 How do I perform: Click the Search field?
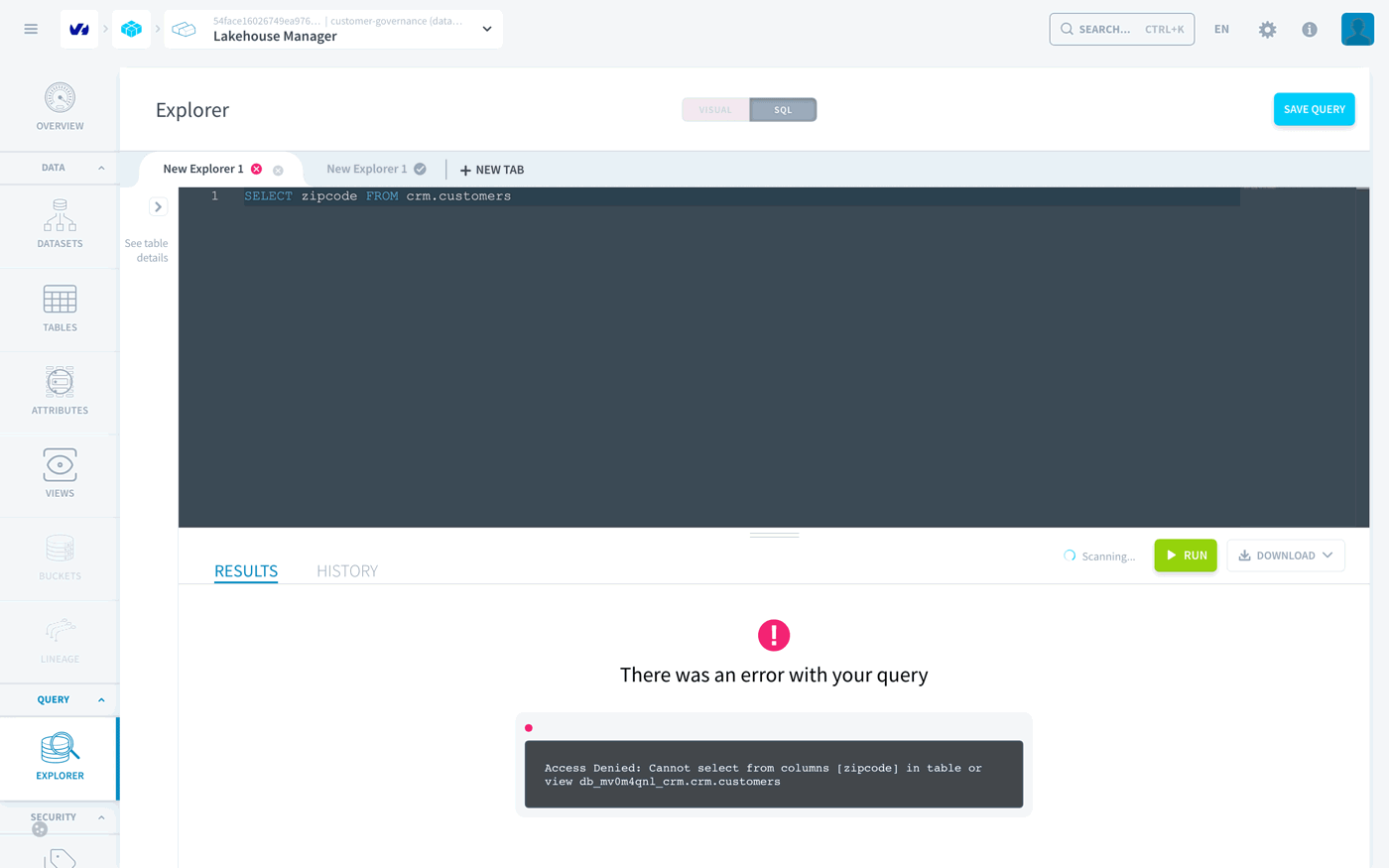coord(1121,29)
